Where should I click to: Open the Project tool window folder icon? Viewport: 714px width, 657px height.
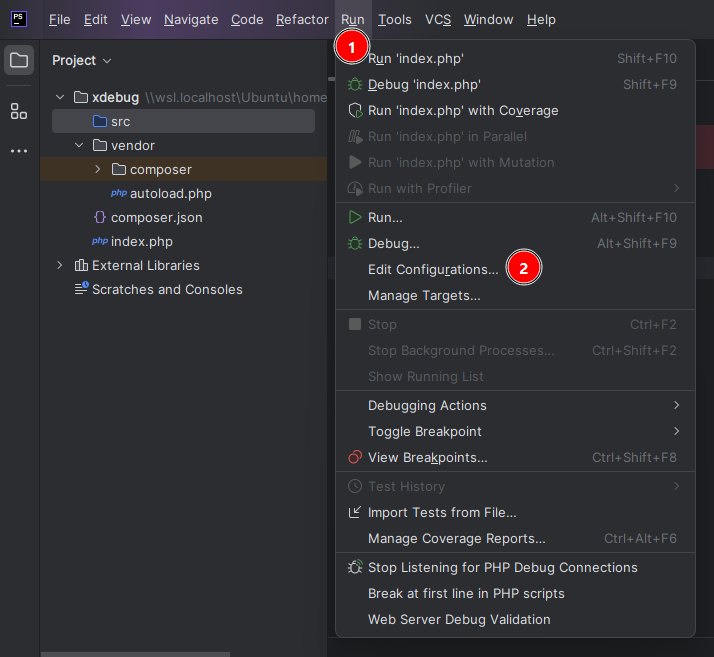click(19, 61)
